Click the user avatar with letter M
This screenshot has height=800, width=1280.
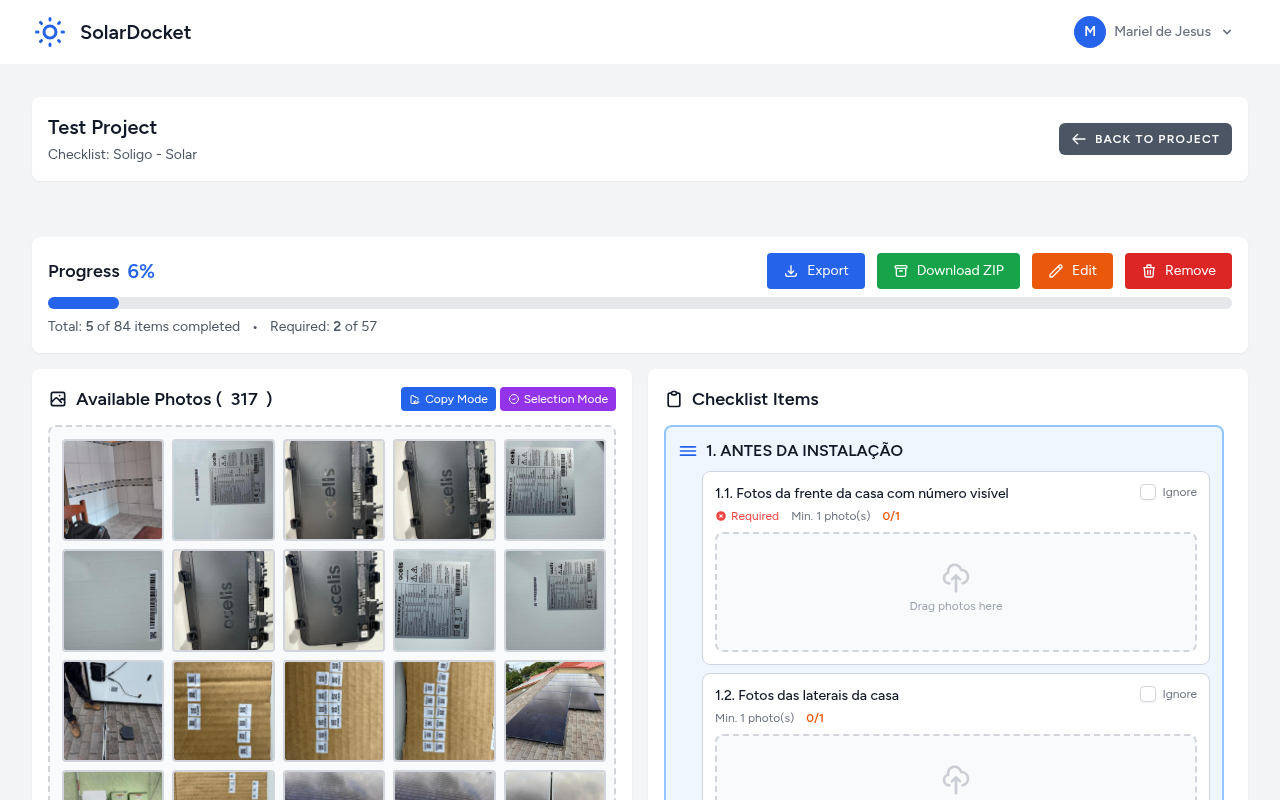tap(1089, 32)
